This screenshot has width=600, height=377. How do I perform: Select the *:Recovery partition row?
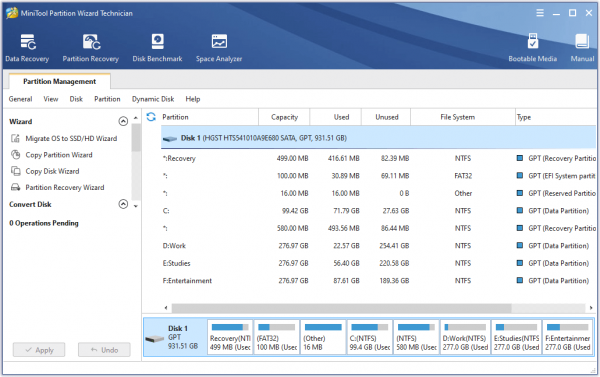pos(379,158)
